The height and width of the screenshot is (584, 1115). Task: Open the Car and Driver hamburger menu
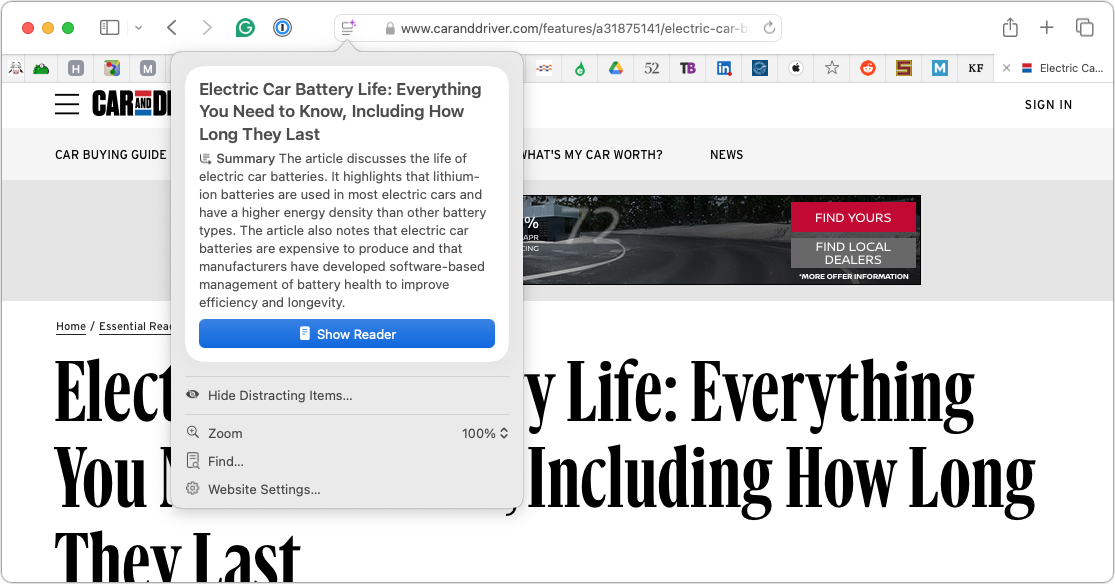click(x=67, y=105)
